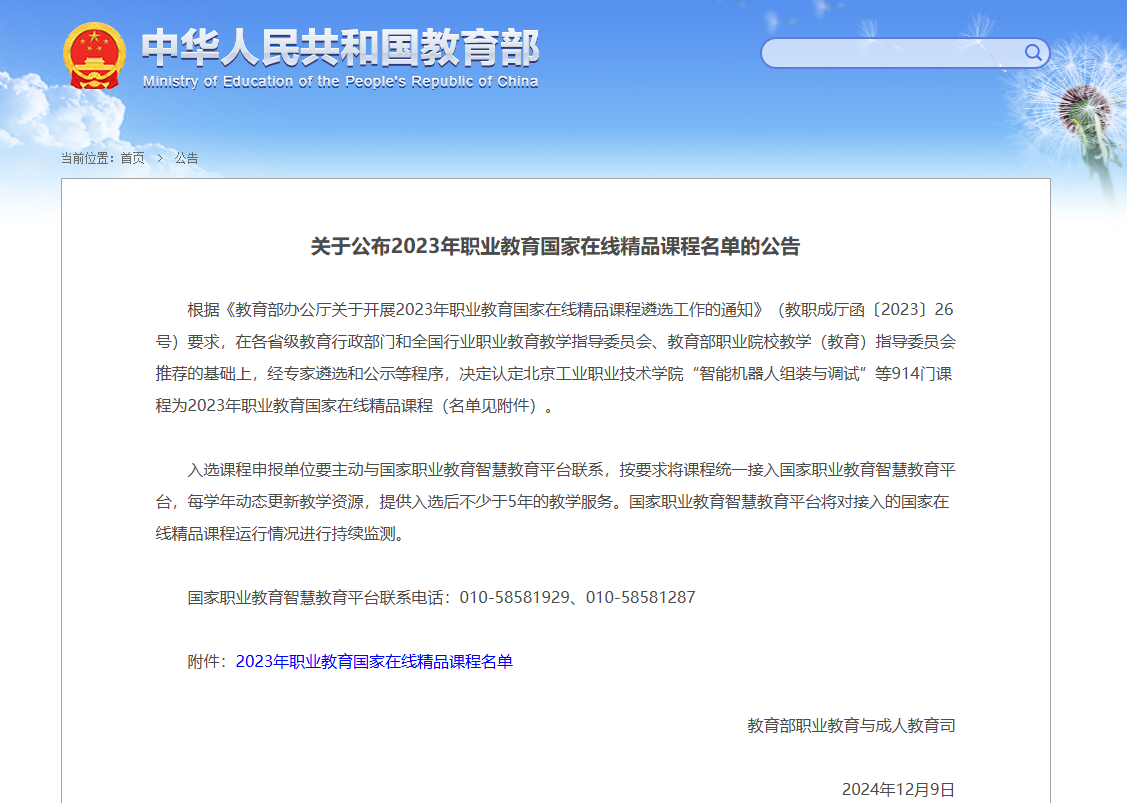
Task: Click the paragraph starting with 入选课程申报单位
Action: click(555, 500)
